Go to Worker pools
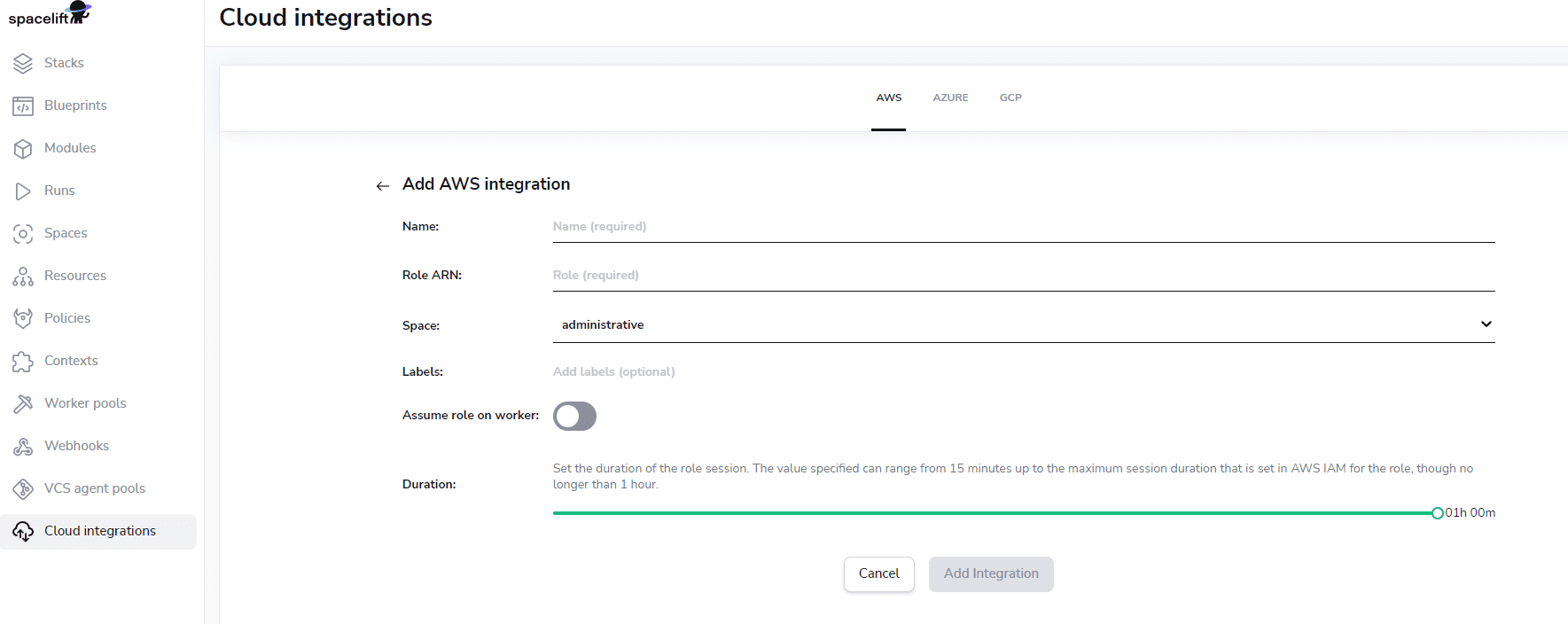 pyautogui.click(x=85, y=403)
